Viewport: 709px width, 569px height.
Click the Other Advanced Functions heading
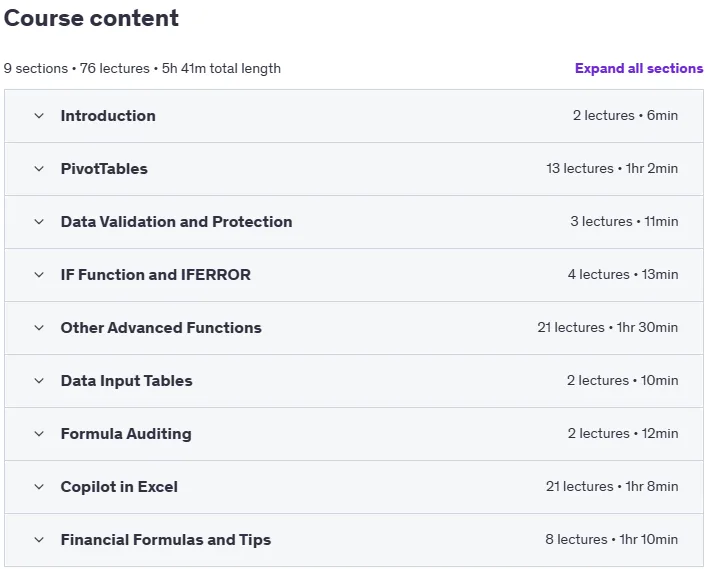click(x=161, y=327)
